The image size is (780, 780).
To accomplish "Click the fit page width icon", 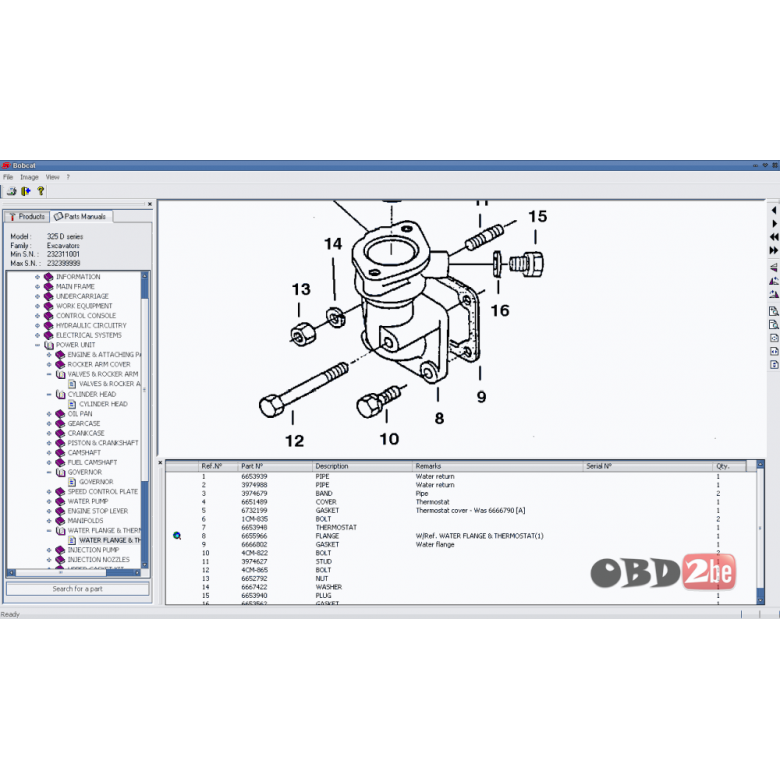I will (x=774, y=352).
